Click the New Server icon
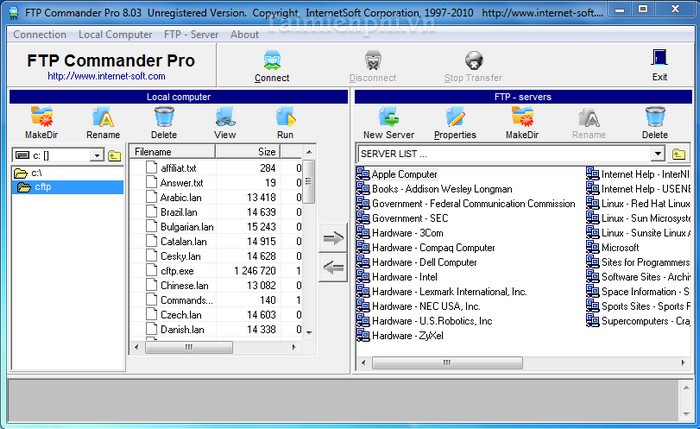 click(x=389, y=117)
